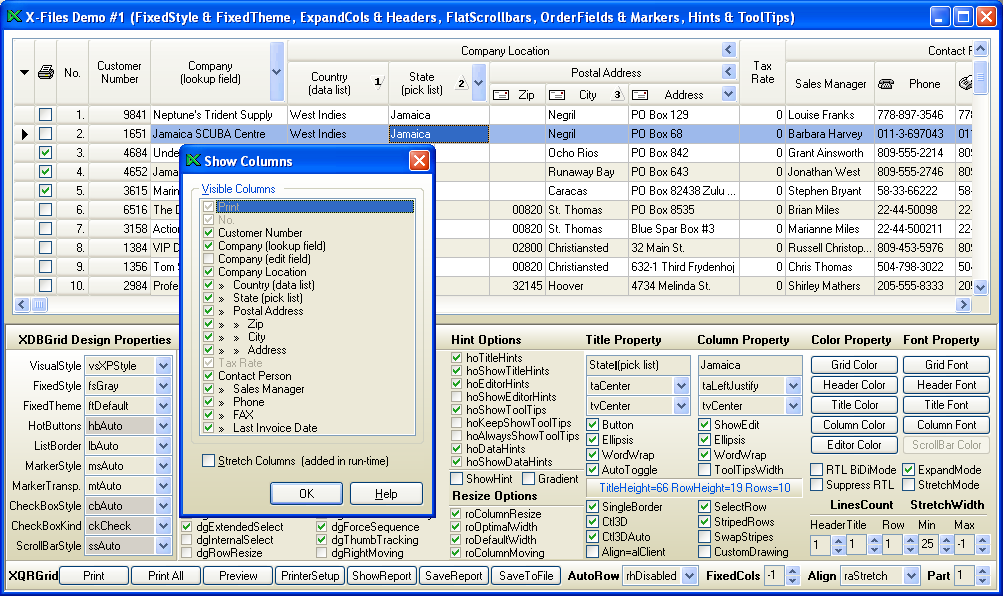Collapse the Company Location header group arrow
1003x596 pixels.
click(729, 50)
